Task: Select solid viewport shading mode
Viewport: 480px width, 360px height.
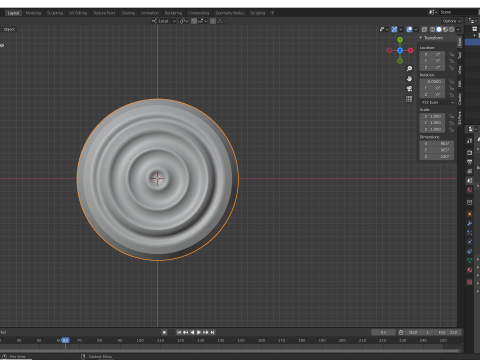Action: click(x=439, y=29)
